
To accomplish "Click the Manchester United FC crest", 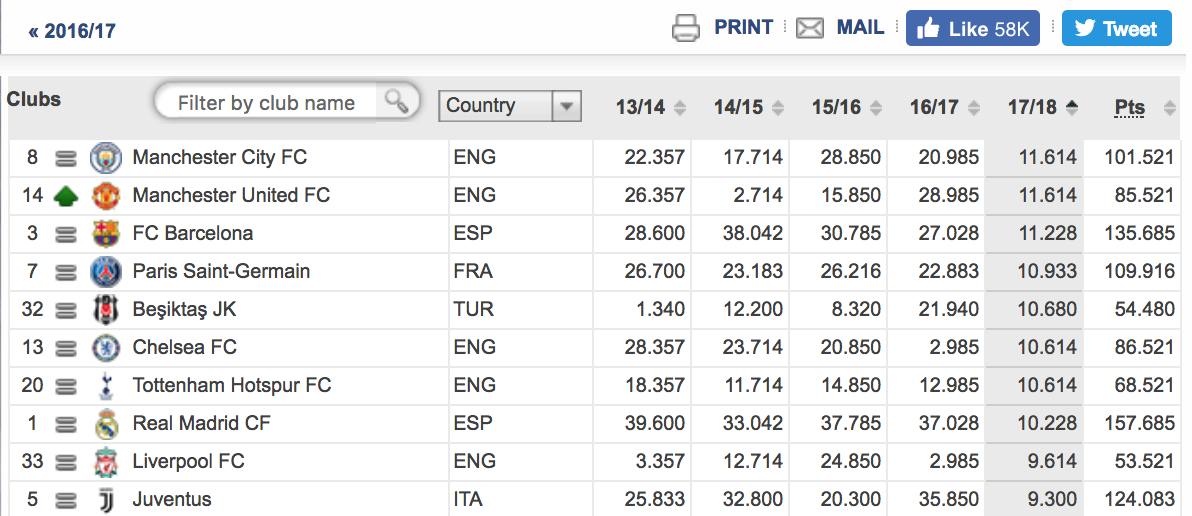I will tap(106, 196).
